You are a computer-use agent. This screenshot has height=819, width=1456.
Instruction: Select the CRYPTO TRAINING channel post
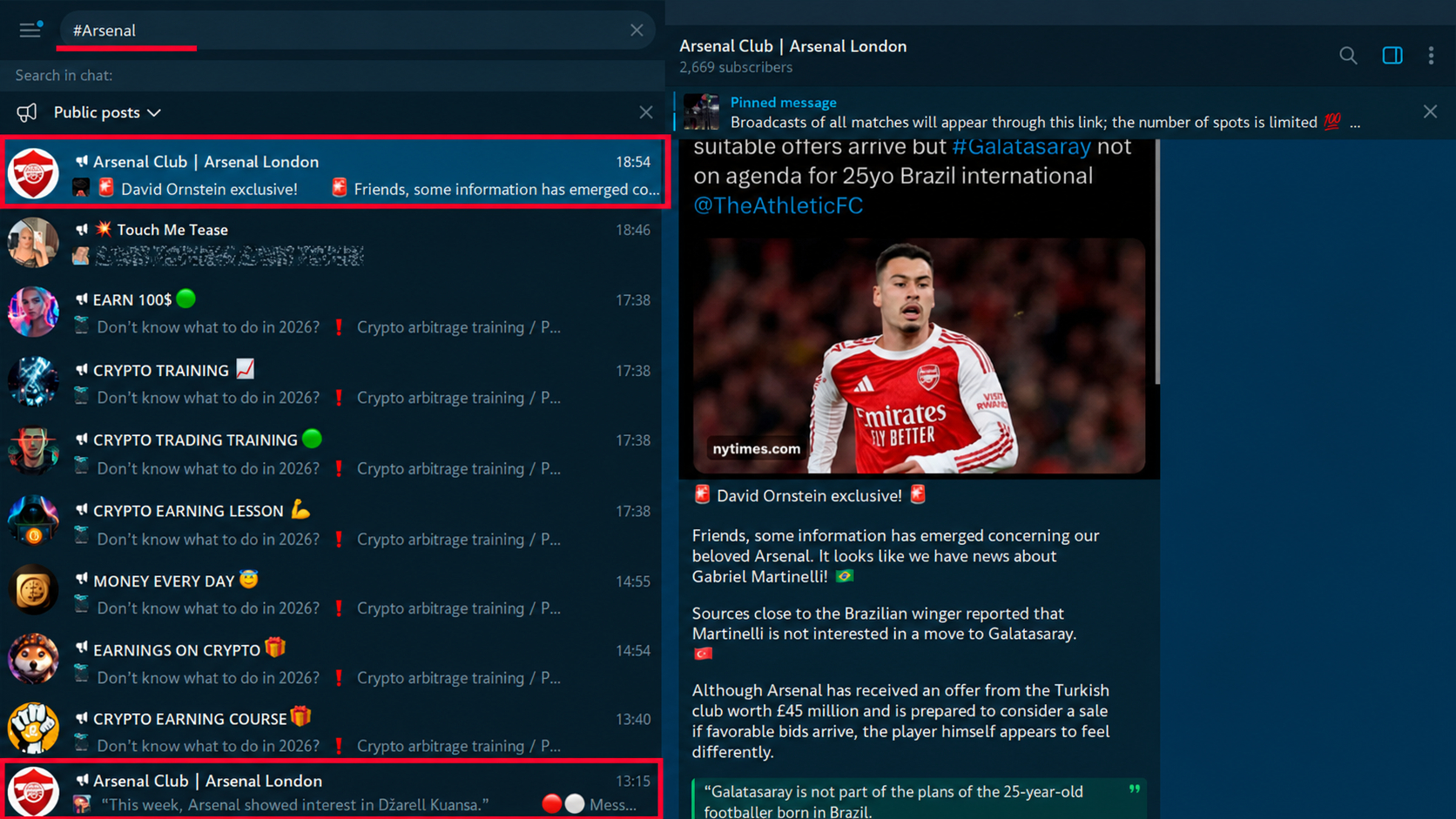point(332,383)
